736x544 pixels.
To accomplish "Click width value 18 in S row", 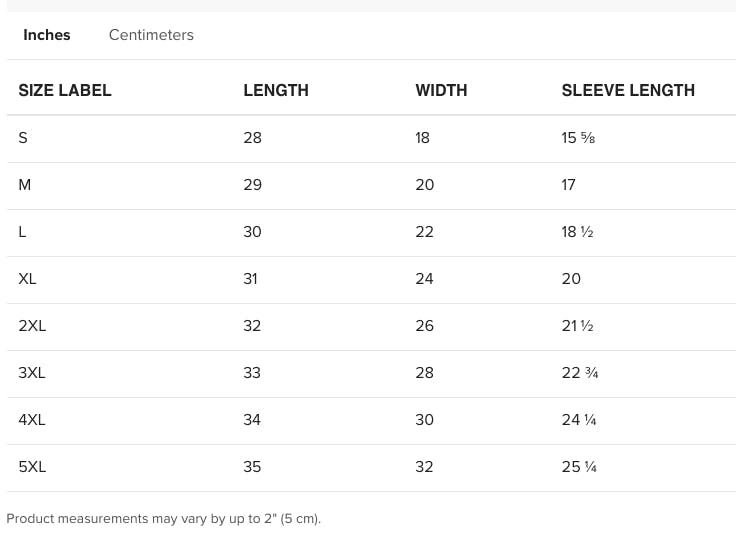I will click(422, 138).
